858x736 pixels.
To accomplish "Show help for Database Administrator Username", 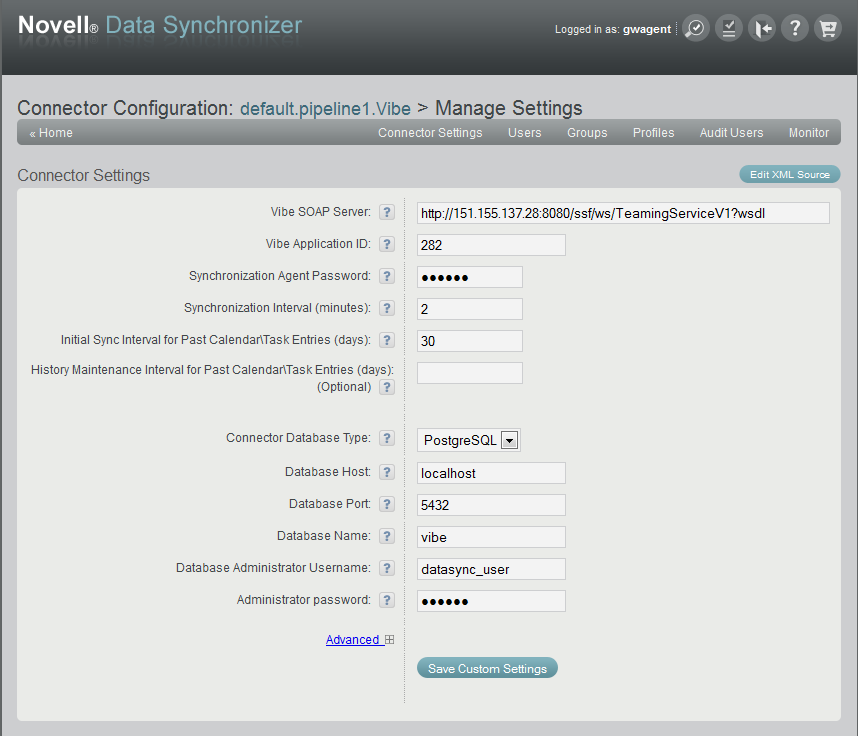I will pyautogui.click(x=387, y=568).
